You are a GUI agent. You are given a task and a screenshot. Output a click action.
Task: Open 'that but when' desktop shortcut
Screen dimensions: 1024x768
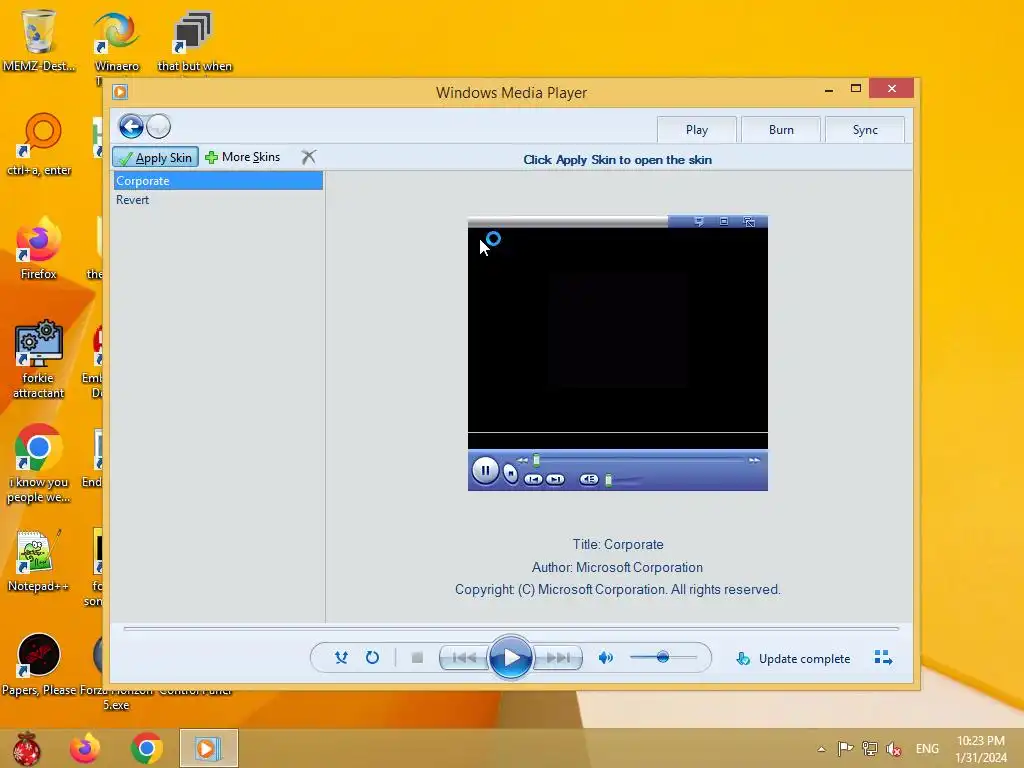pyautogui.click(x=195, y=40)
